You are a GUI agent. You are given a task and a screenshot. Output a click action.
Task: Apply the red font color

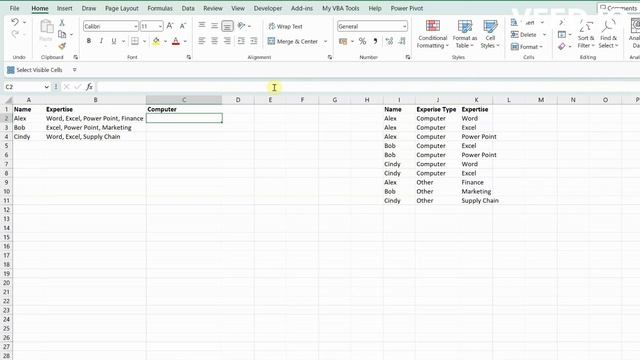coord(176,41)
